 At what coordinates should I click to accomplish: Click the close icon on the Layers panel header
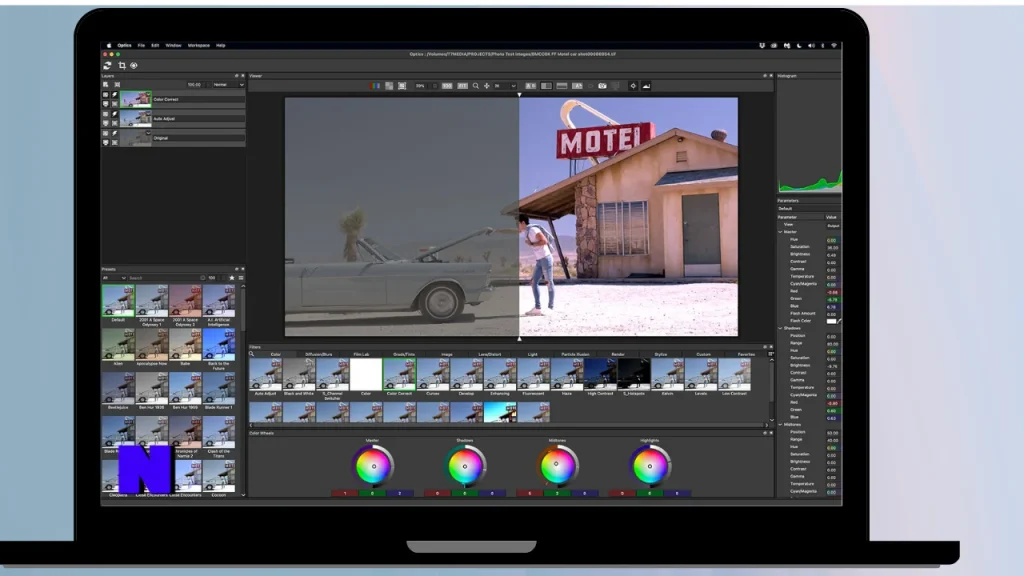coord(243,76)
